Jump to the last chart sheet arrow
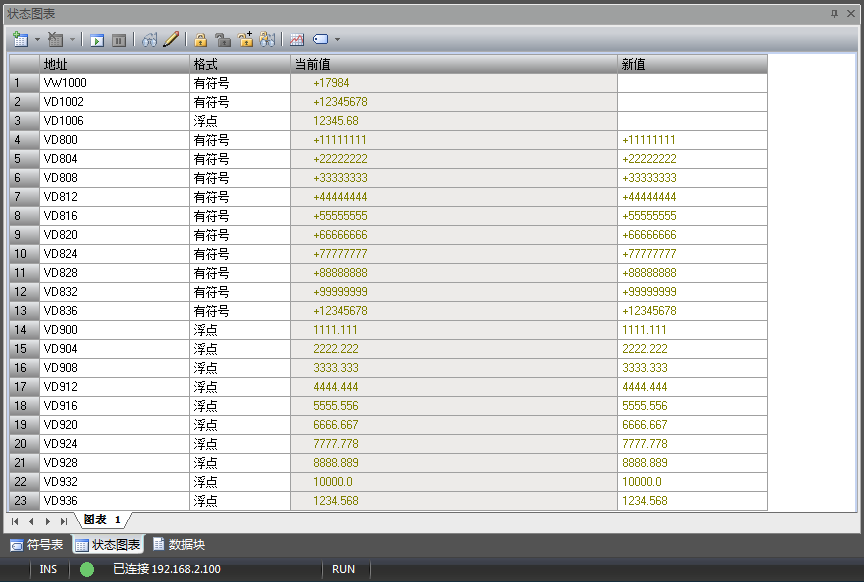The width and height of the screenshot is (864, 582). (x=64, y=521)
